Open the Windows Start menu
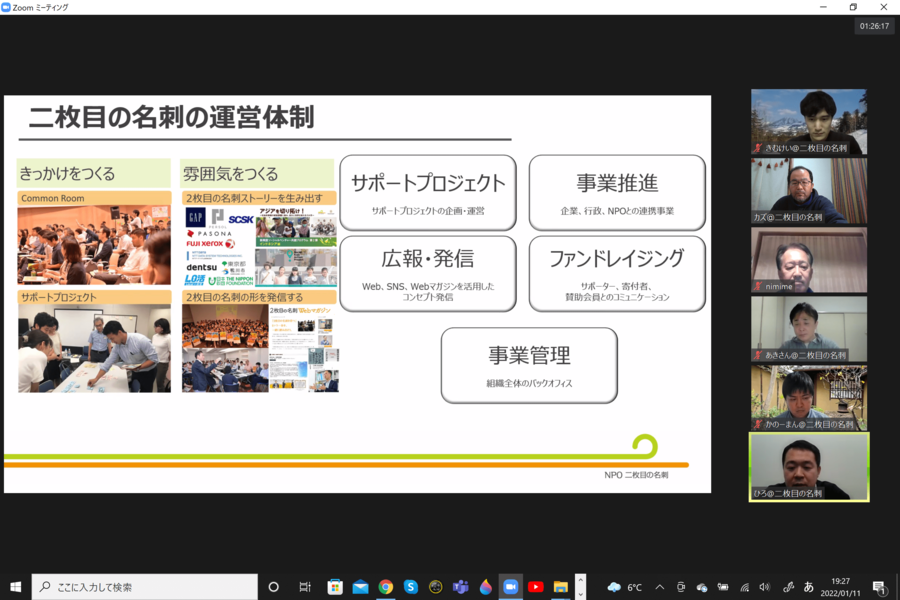This screenshot has width=900, height=600. pyautogui.click(x=15, y=587)
